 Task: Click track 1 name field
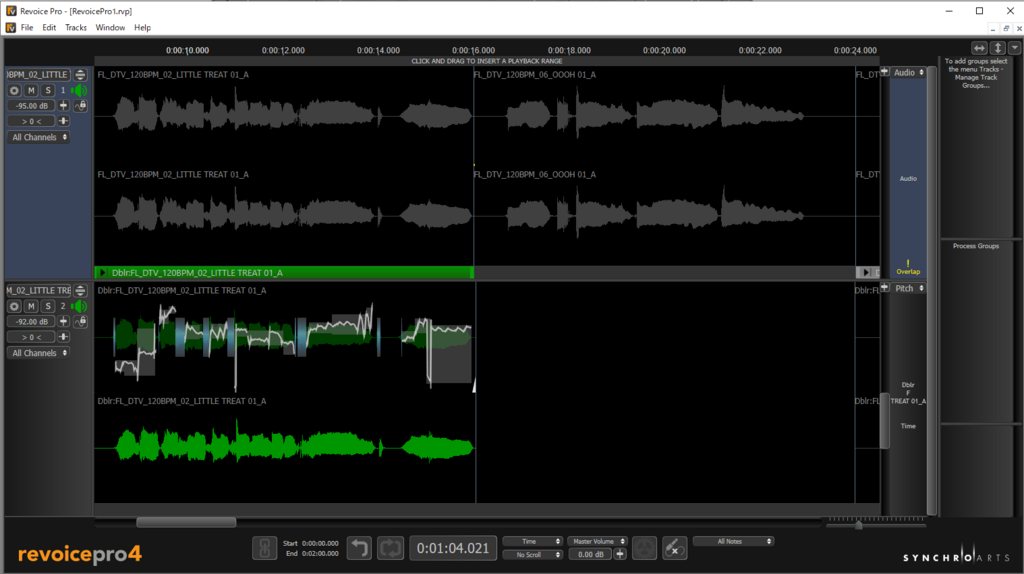point(38,74)
